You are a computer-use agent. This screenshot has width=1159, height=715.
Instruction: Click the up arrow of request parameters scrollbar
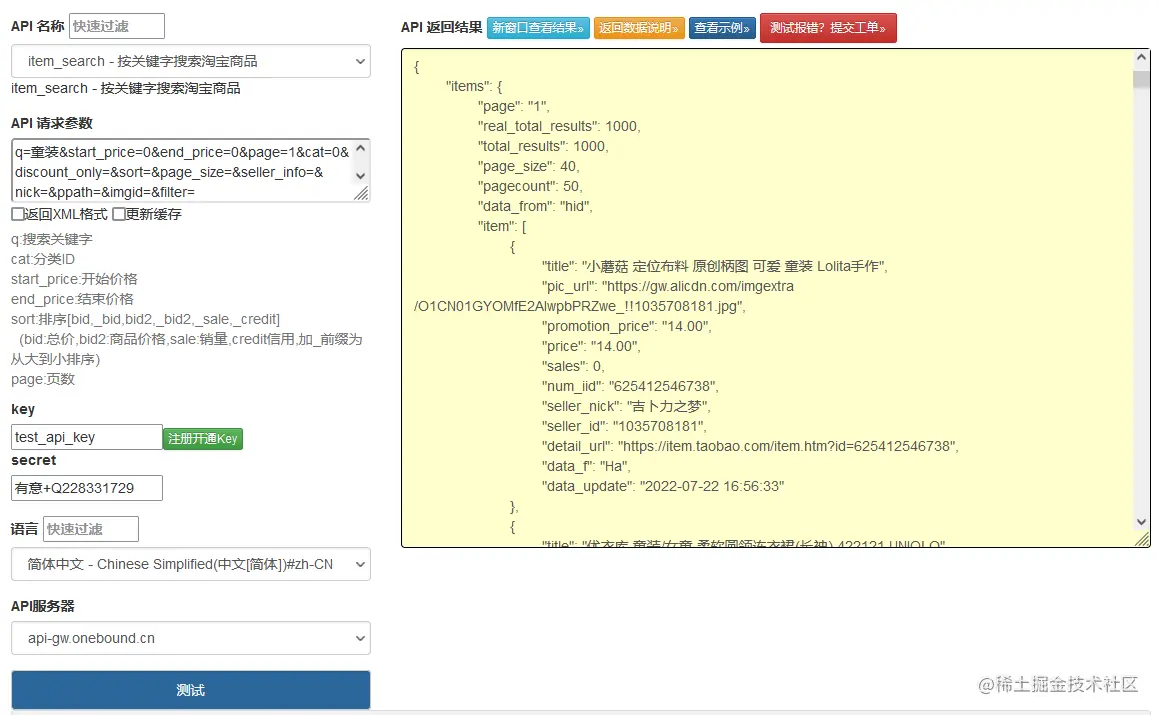click(361, 148)
